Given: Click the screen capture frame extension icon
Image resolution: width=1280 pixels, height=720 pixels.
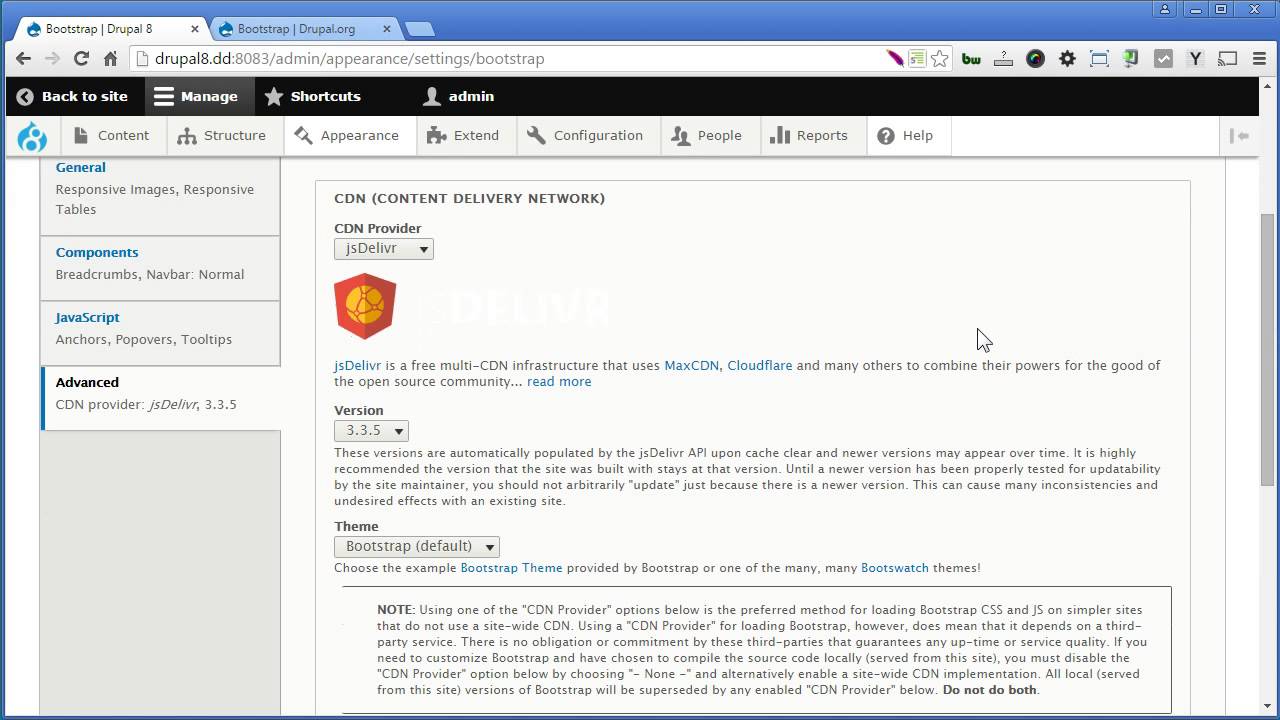Looking at the screenshot, I should (x=1099, y=59).
